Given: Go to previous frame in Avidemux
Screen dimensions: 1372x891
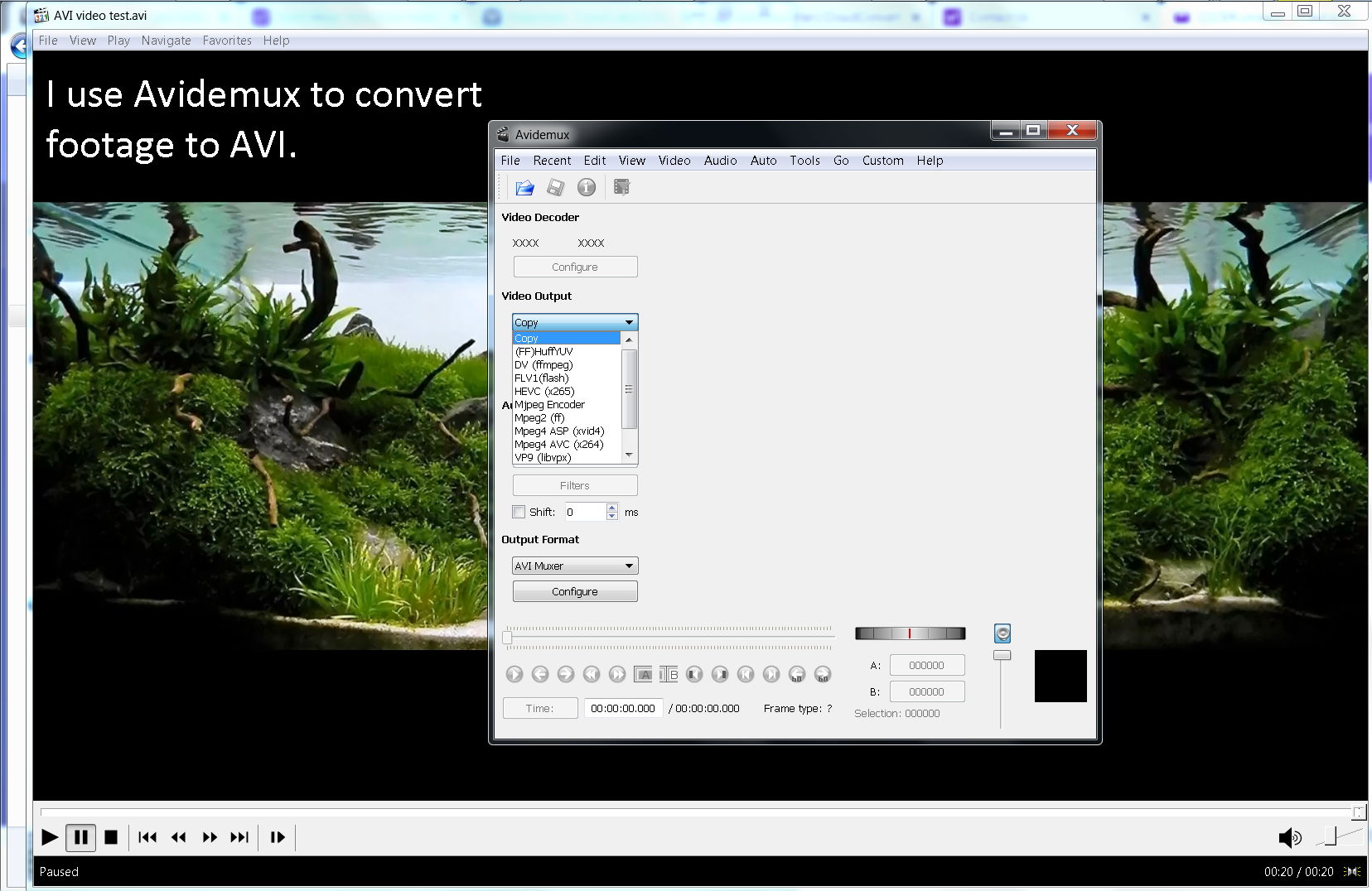Looking at the screenshot, I should (540, 674).
